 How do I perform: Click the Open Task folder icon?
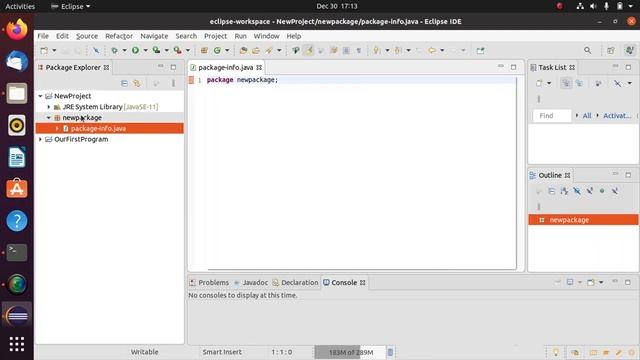[x=256, y=51]
